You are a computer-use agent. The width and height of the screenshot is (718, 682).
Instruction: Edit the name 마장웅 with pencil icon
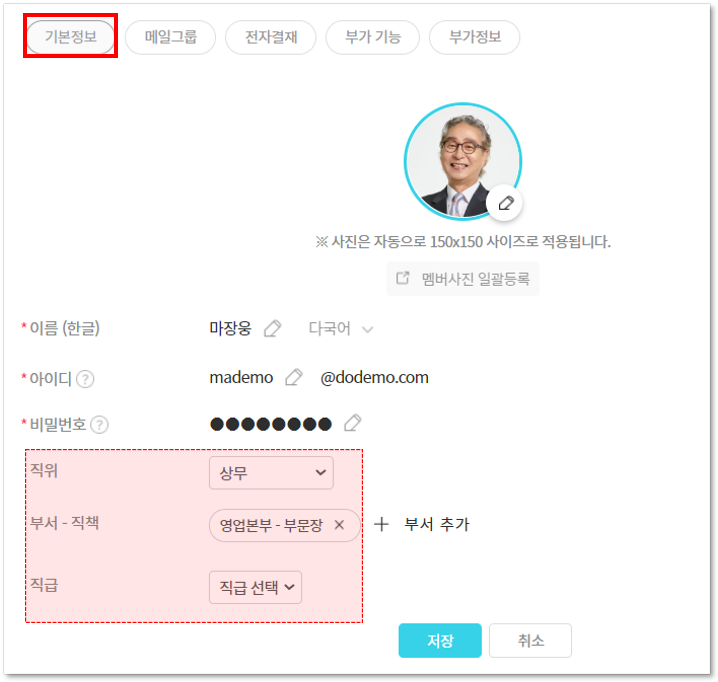272,329
